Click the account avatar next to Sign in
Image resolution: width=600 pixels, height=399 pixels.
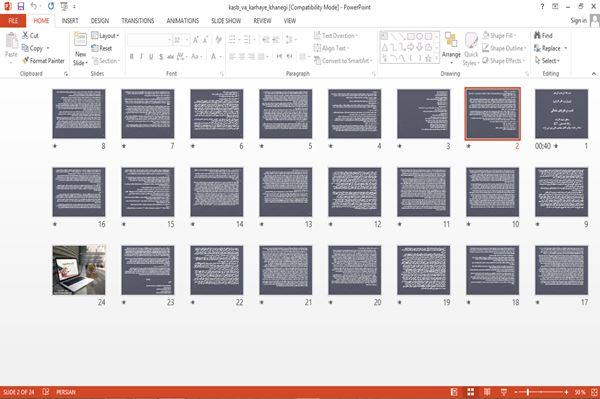coord(595,21)
